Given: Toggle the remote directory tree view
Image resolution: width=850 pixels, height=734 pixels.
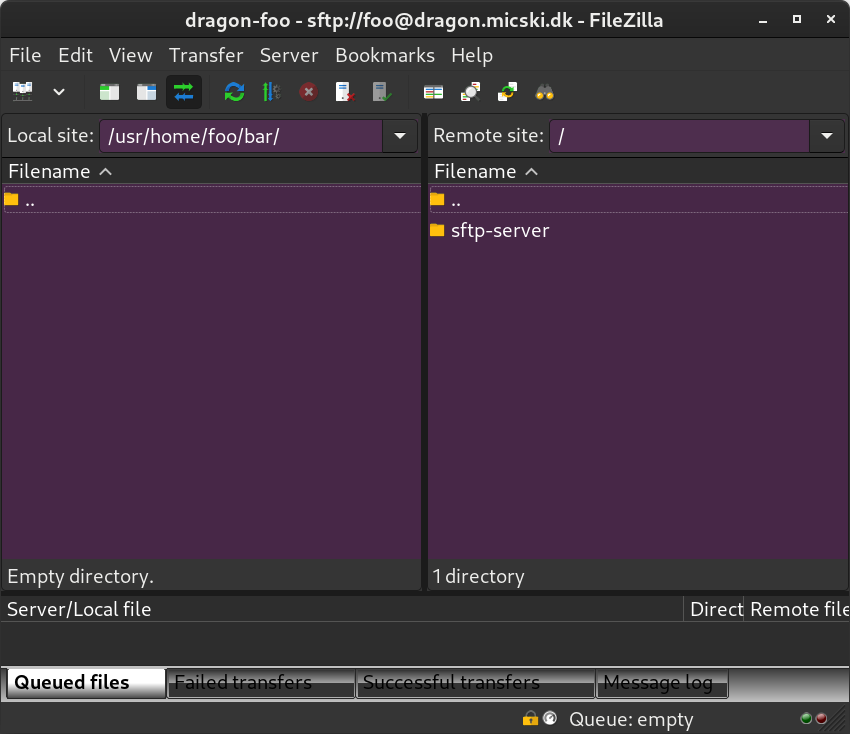Looking at the screenshot, I should tap(146, 92).
